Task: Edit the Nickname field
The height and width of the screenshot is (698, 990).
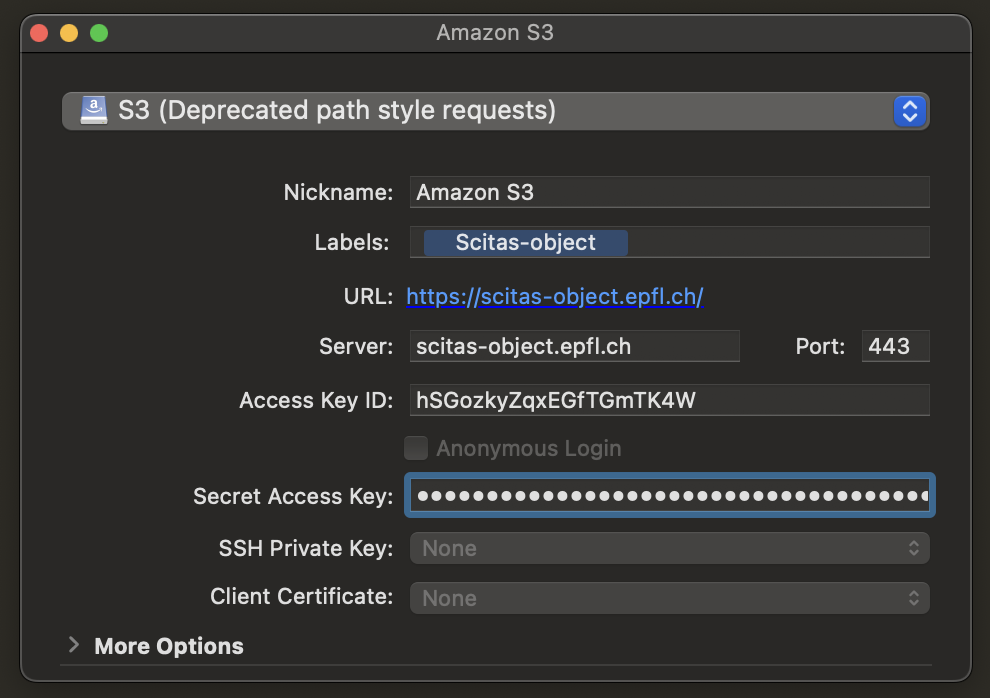Action: (669, 192)
